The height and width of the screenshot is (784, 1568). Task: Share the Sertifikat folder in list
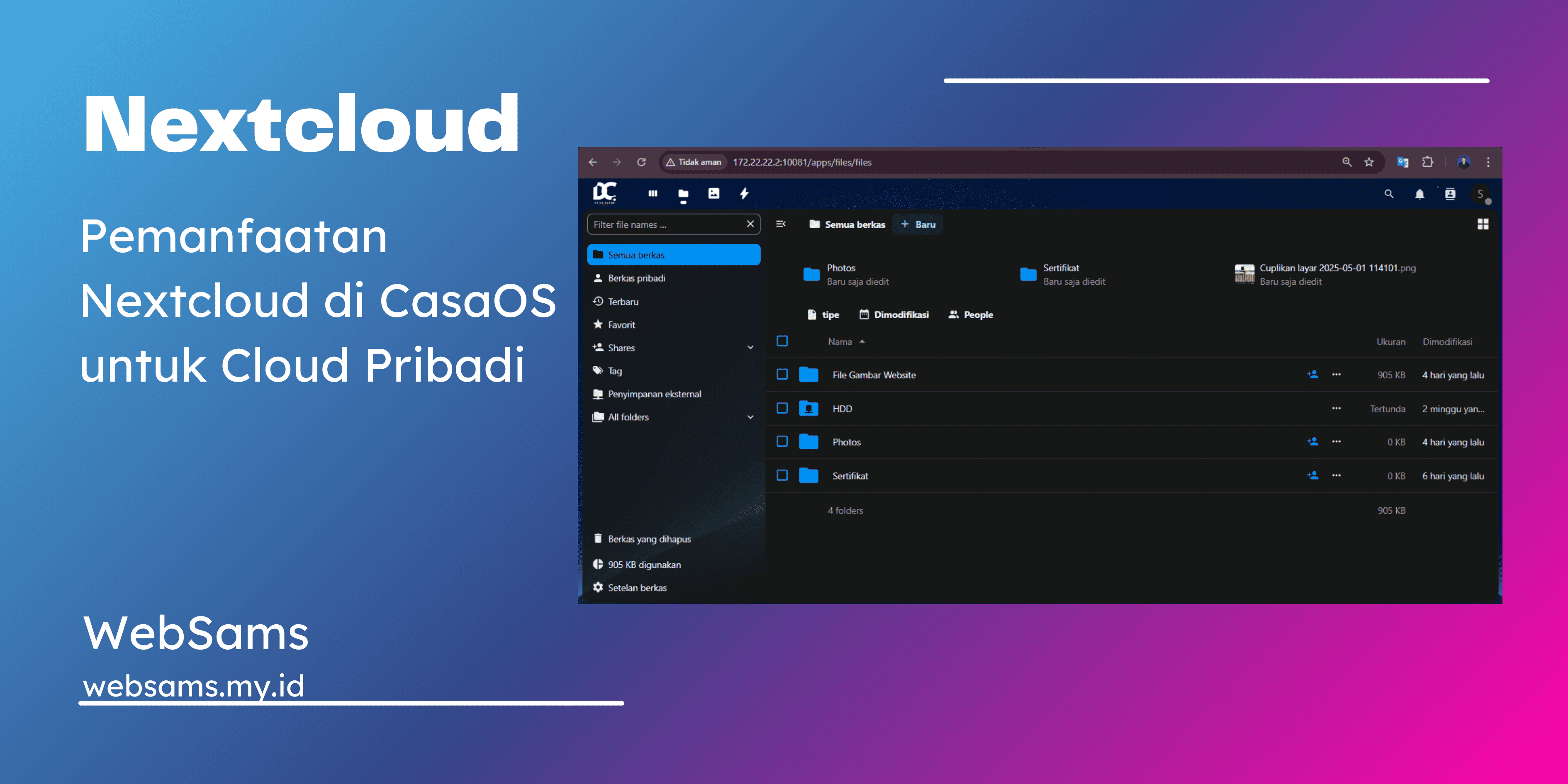pyautogui.click(x=1312, y=475)
